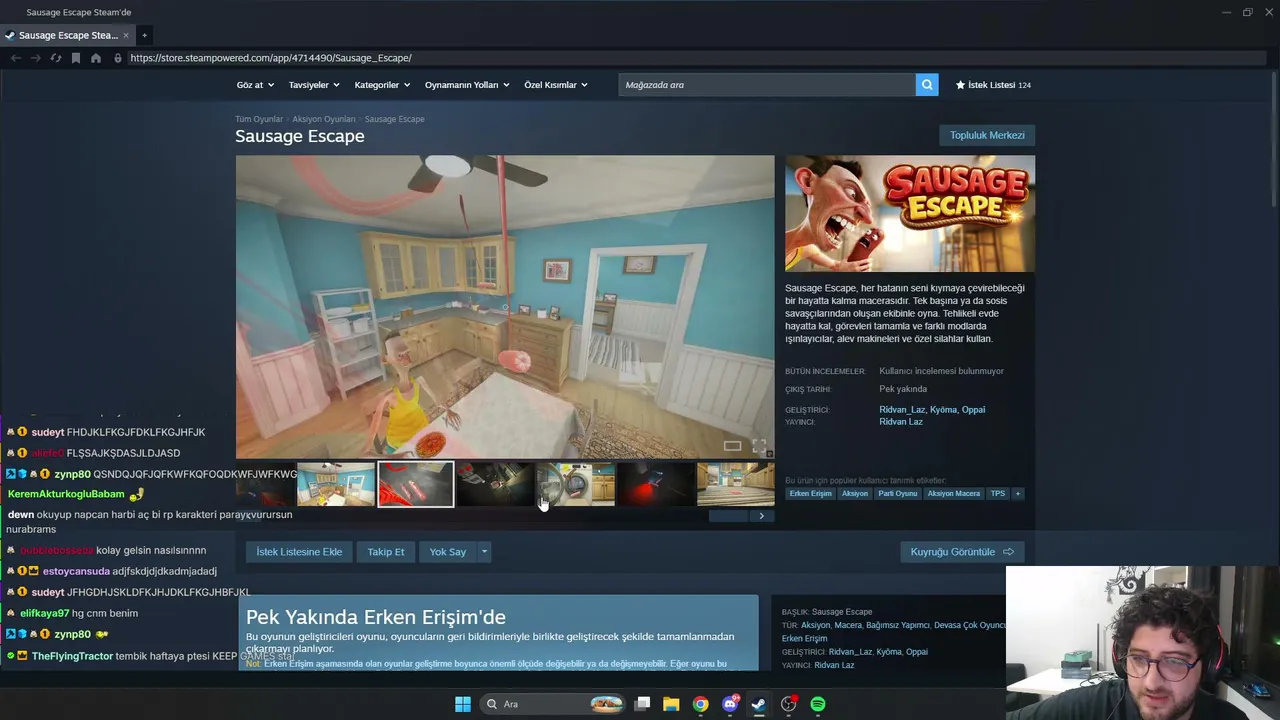The image size is (1280, 720).
Task: Open Task View on the taskbar
Action: tap(643, 704)
